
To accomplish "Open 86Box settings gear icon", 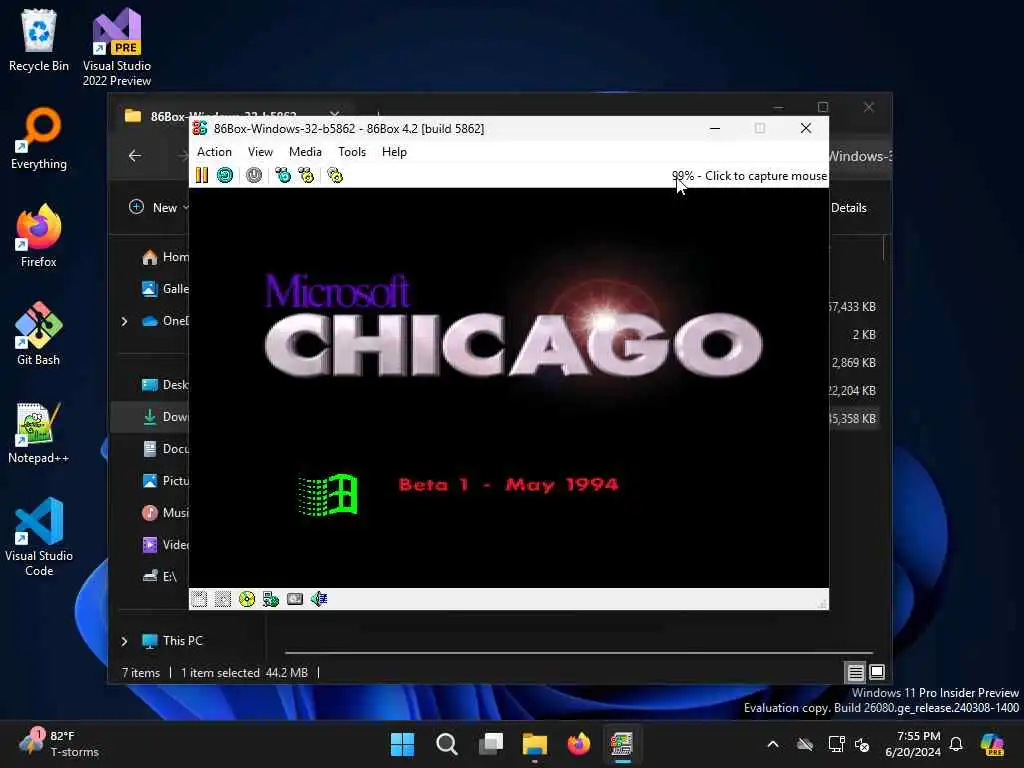I will 335,175.
